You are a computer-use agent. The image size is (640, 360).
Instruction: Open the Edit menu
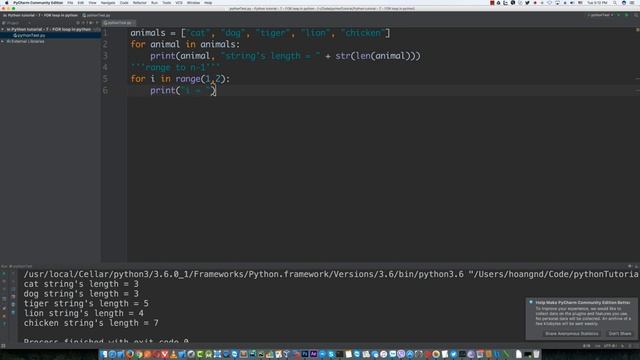pos(81,3)
